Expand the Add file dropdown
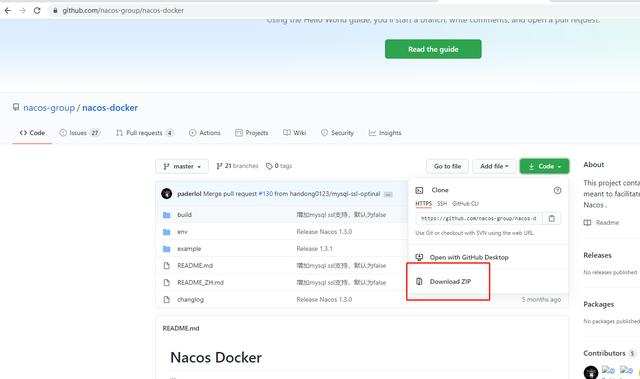 [x=494, y=166]
